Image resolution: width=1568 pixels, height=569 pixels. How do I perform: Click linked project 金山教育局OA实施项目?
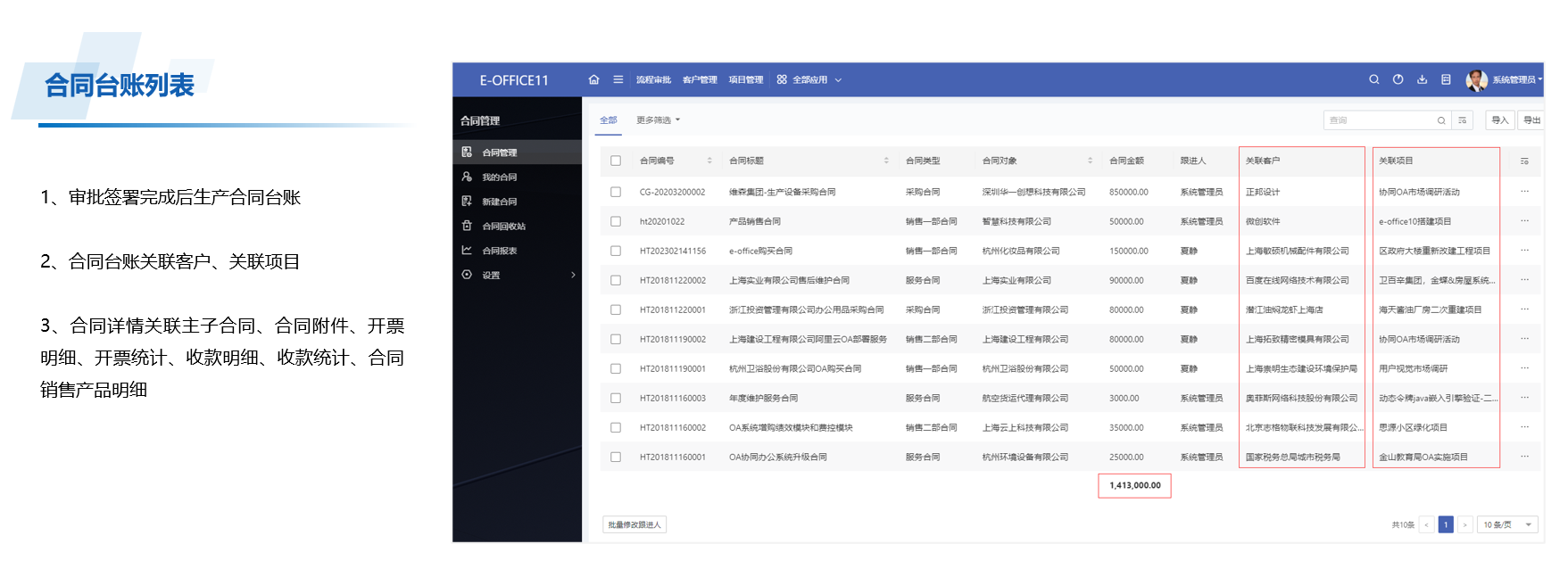pyautogui.click(x=1423, y=457)
